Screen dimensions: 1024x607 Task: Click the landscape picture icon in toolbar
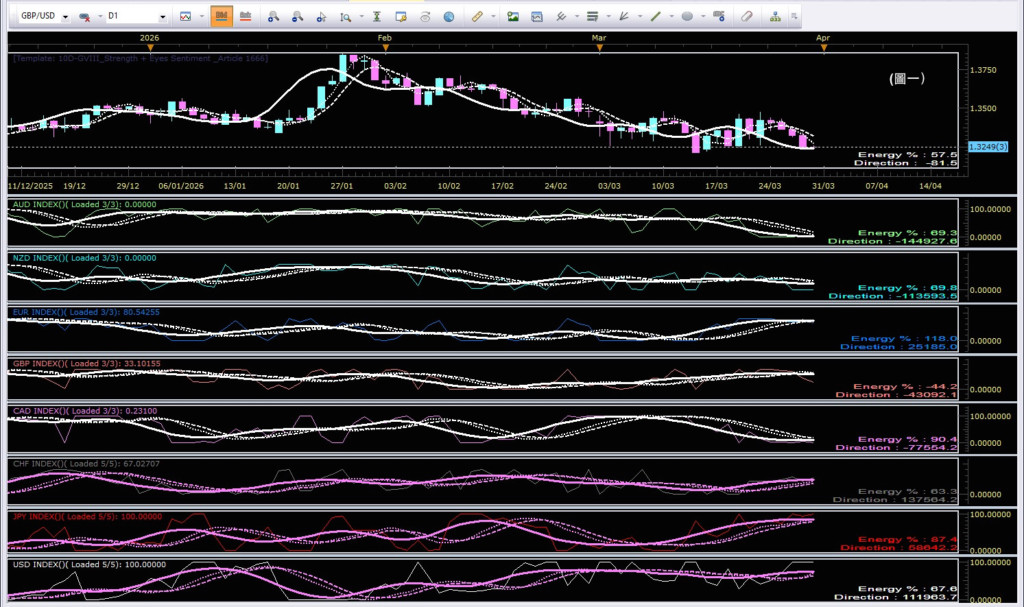[513, 17]
